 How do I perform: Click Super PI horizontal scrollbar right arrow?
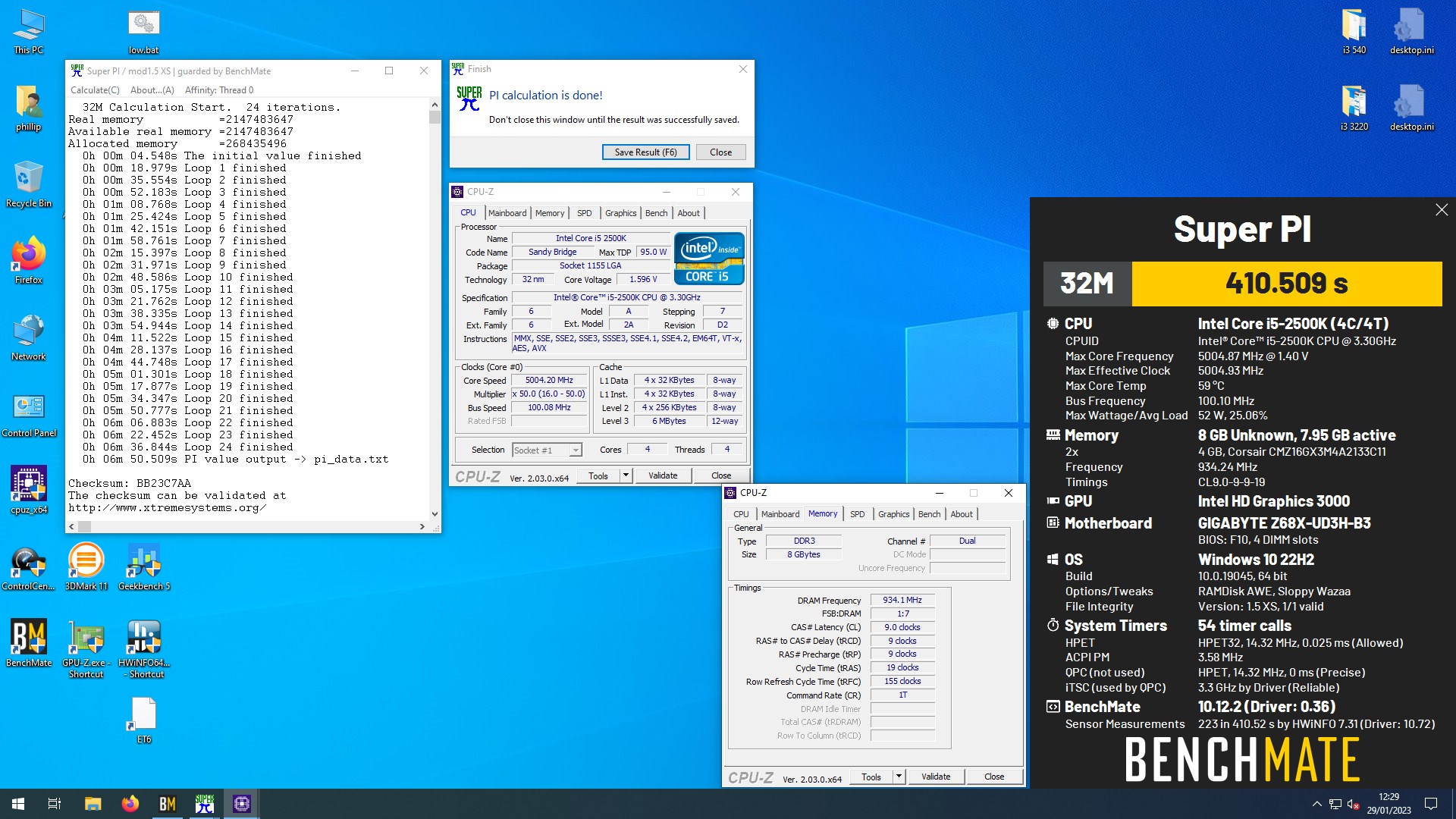pyautogui.click(x=422, y=526)
